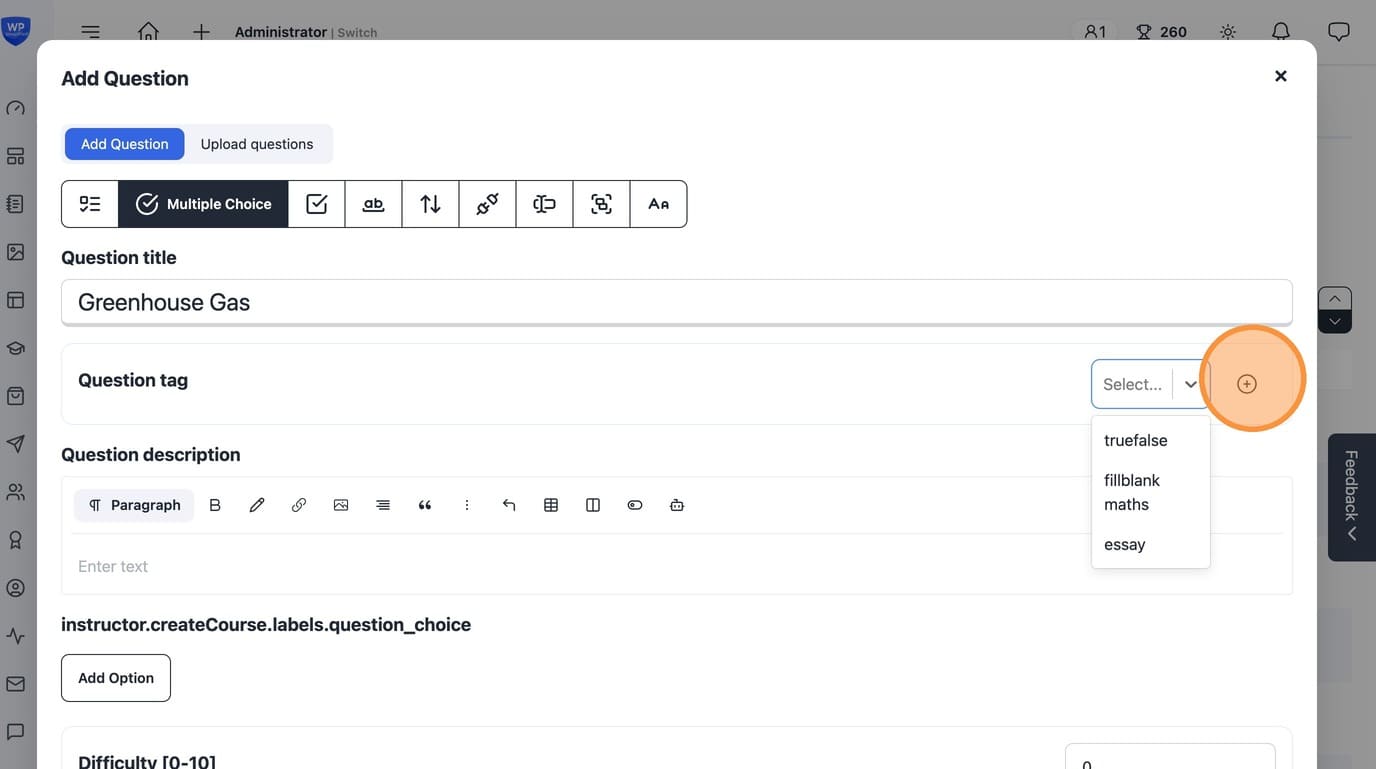The width and height of the screenshot is (1376, 769).
Task: Click the Question title input field
Action: [676, 302]
